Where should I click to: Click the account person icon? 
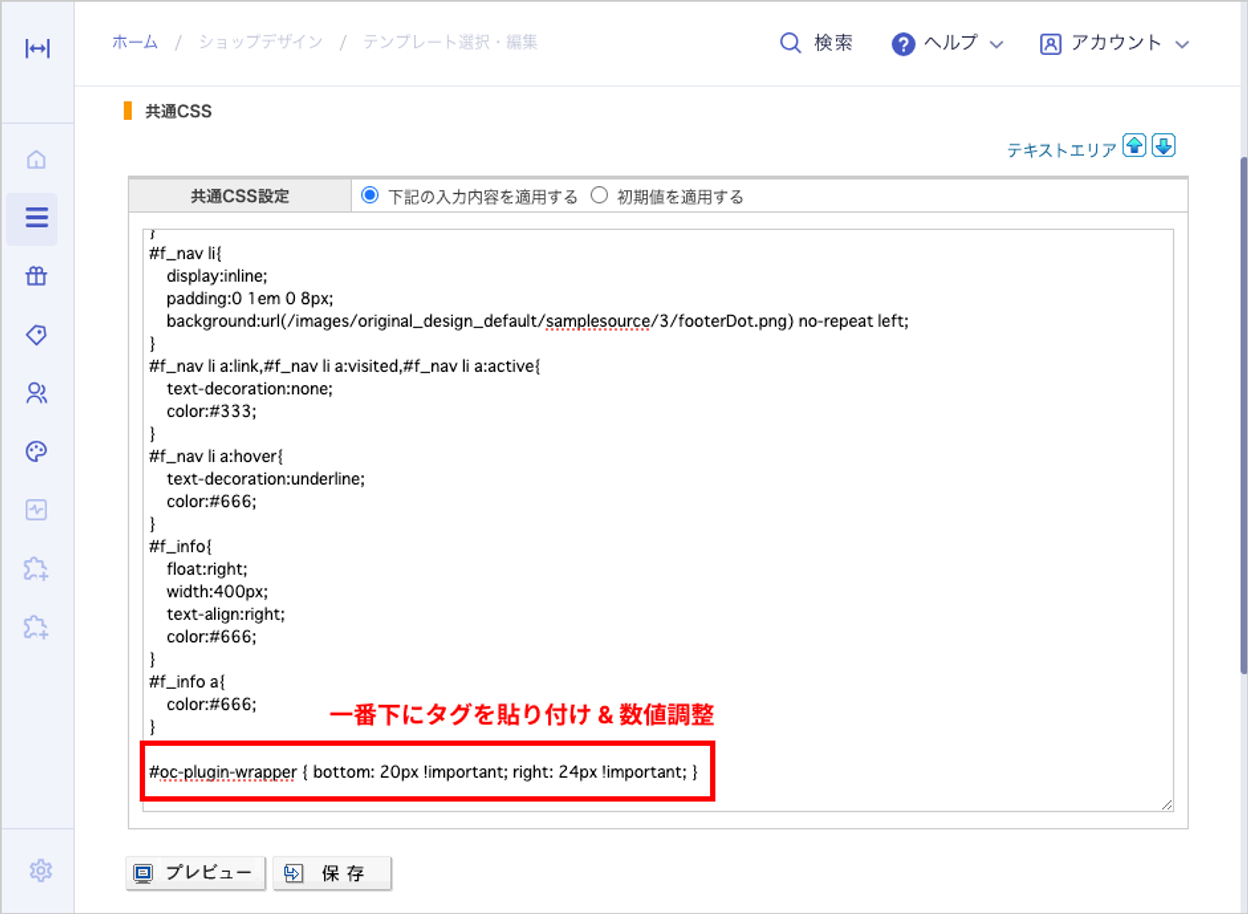pos(1050,44)
